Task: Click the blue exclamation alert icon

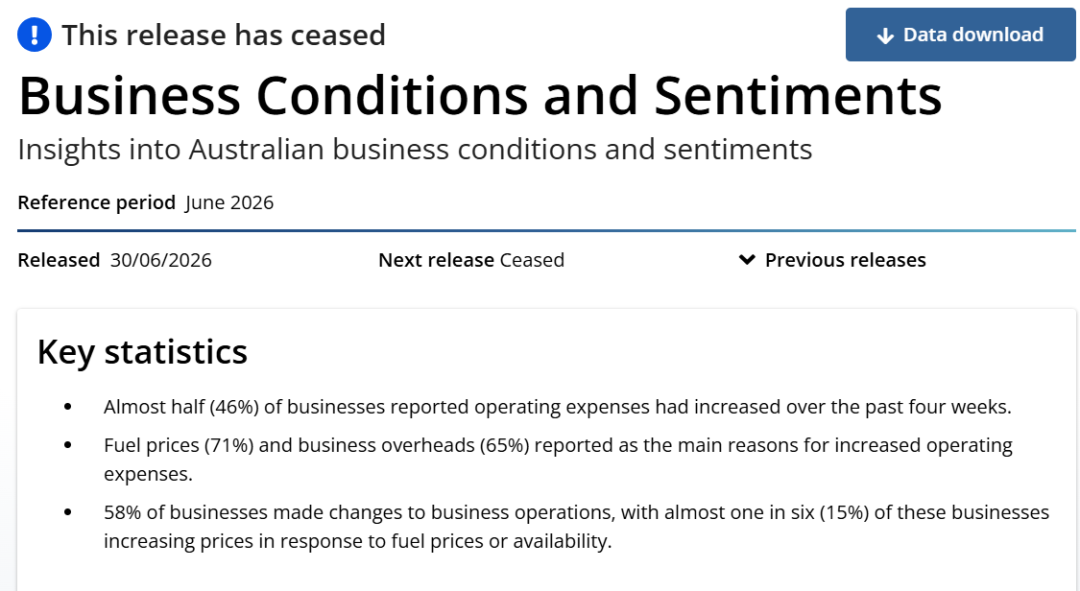Action: (x=34, y=34)
